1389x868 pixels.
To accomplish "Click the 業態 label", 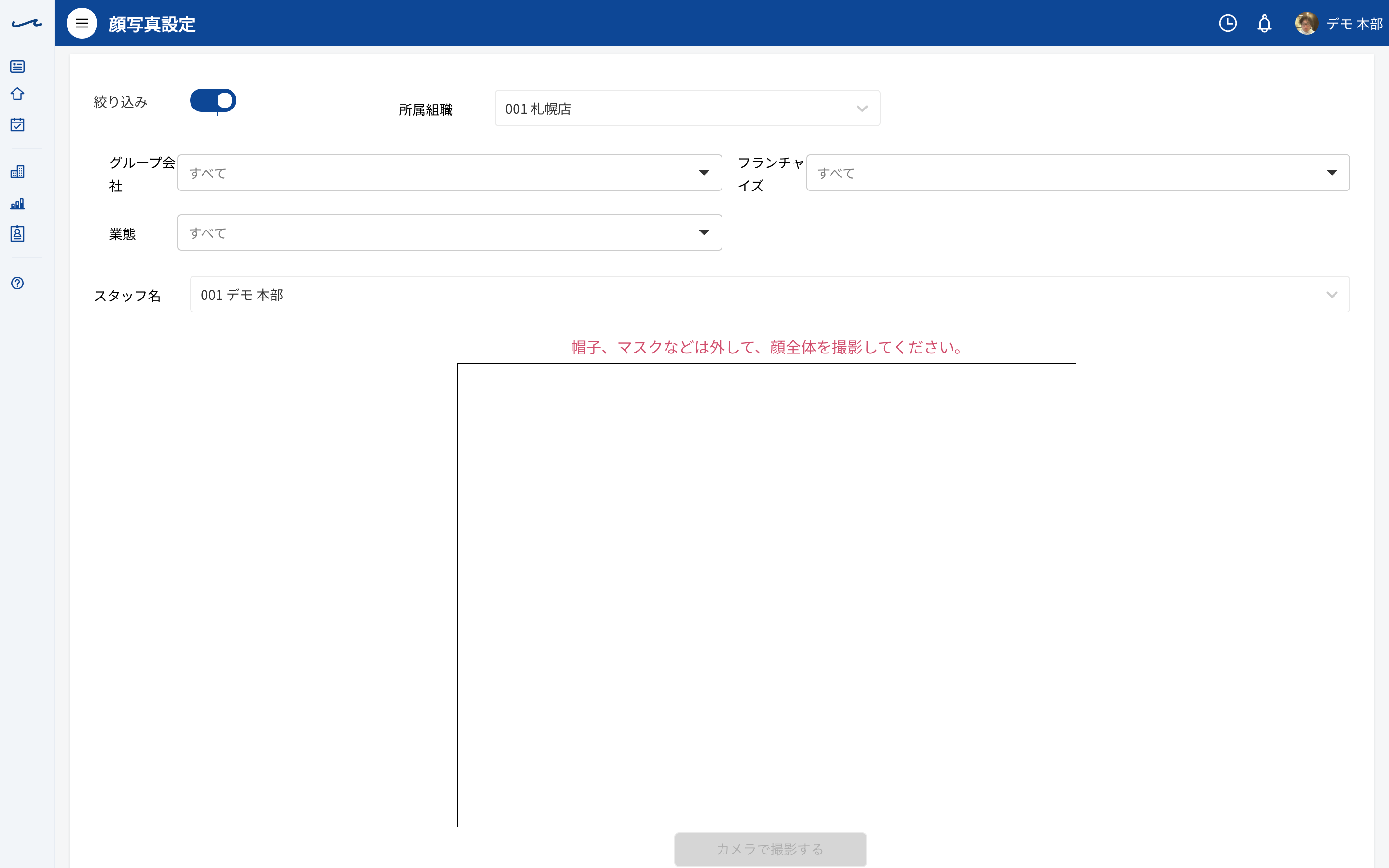I will (122, 234).
